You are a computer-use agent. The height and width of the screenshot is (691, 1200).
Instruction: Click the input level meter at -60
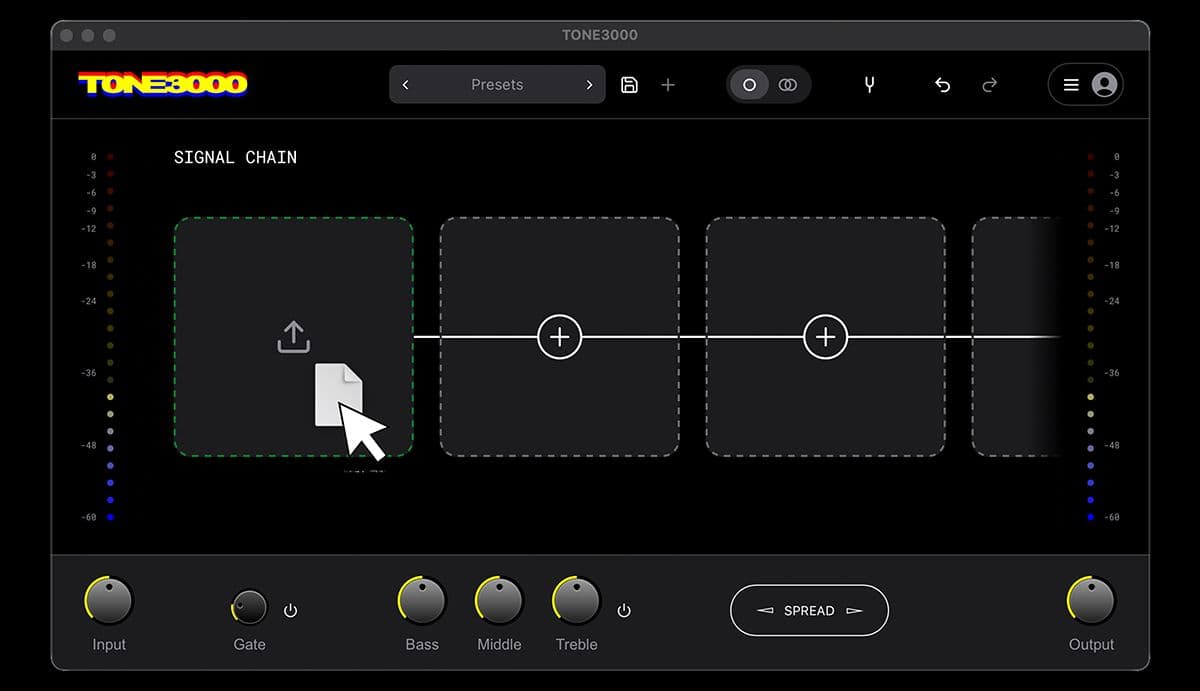(110, 517)
